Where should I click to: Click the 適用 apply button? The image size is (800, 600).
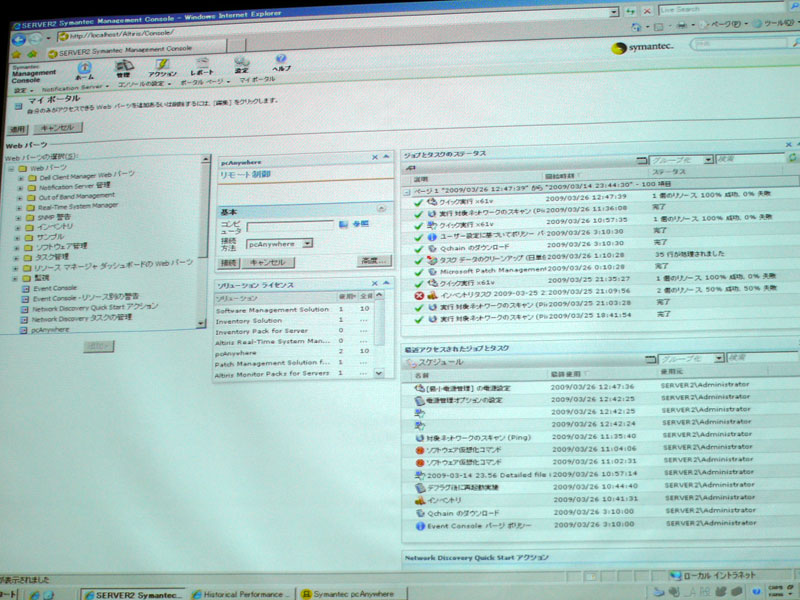pyautogui.click(x=18, y=130)
